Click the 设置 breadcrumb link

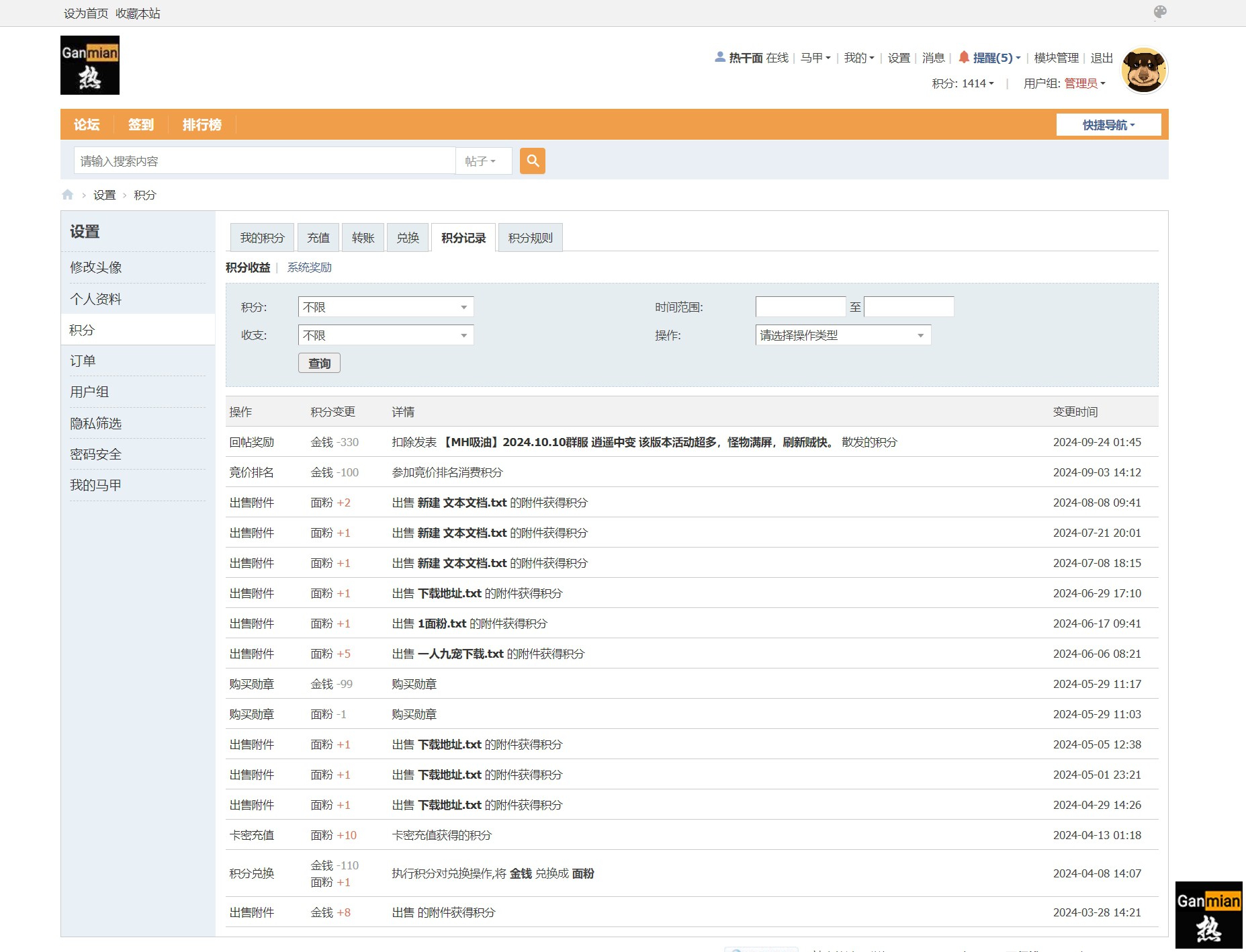[x=104, y=195]
